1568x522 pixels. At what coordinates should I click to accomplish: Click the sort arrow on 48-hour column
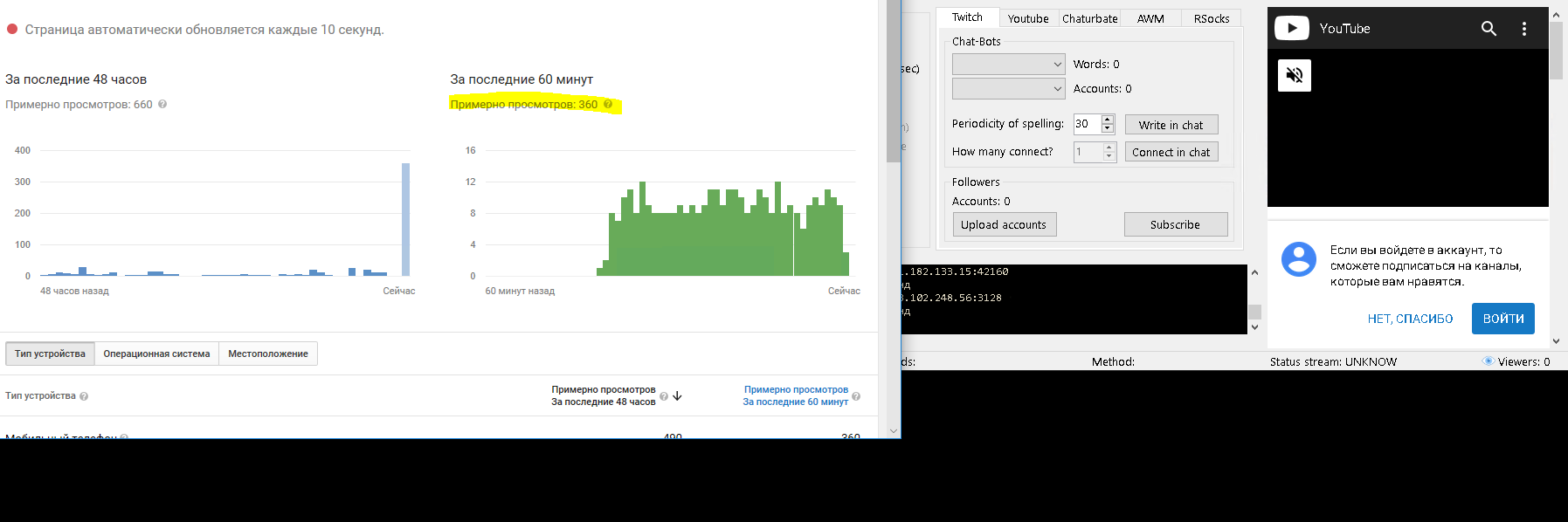[677, 396]
